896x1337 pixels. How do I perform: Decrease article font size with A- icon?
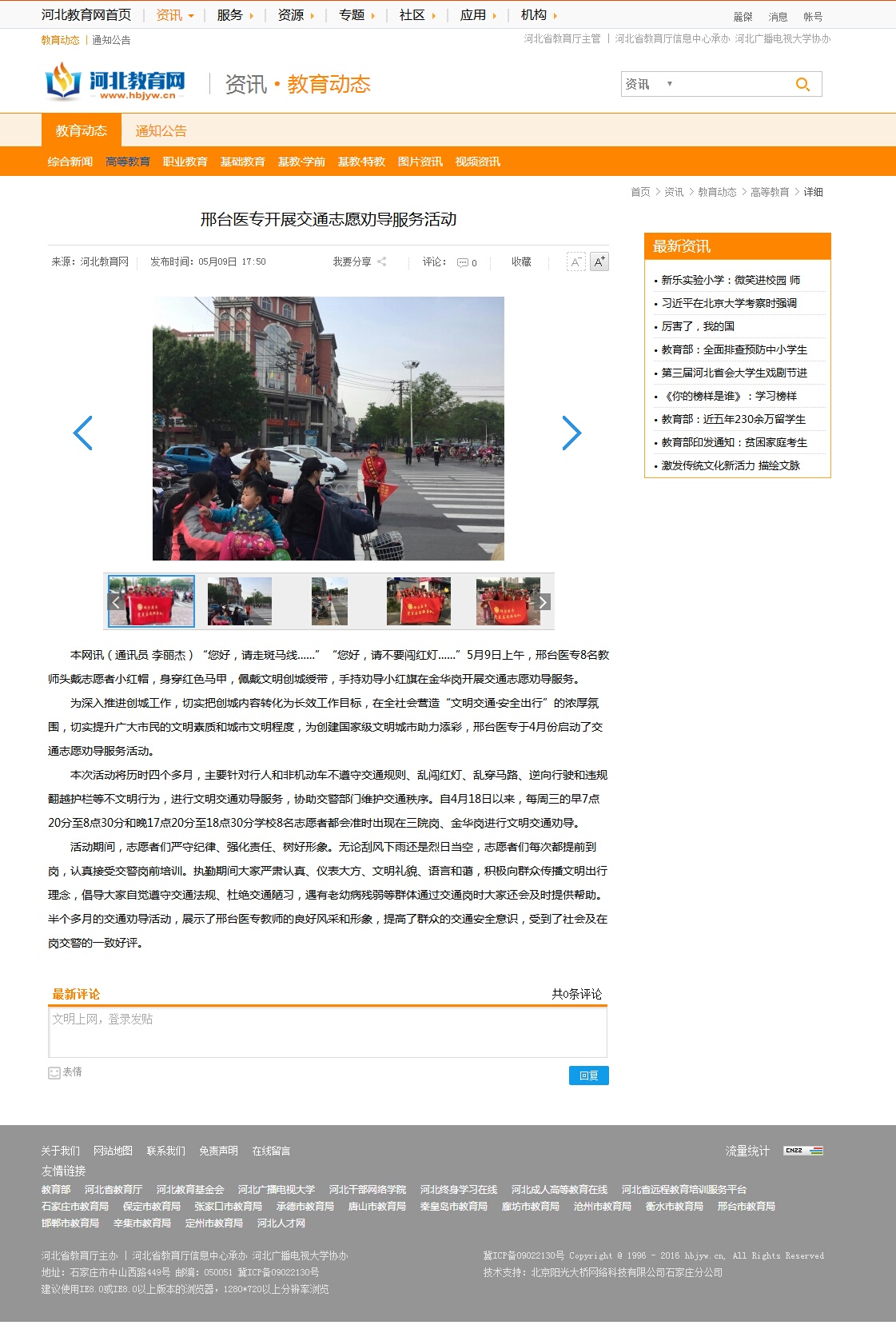tap(575, 261)
